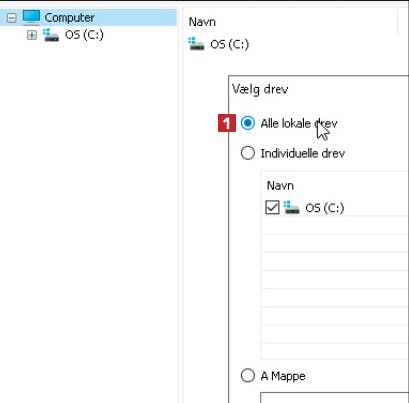Click Navn header inside Individuelle drev list
409x403 pixels.
(x=280, y=186)
